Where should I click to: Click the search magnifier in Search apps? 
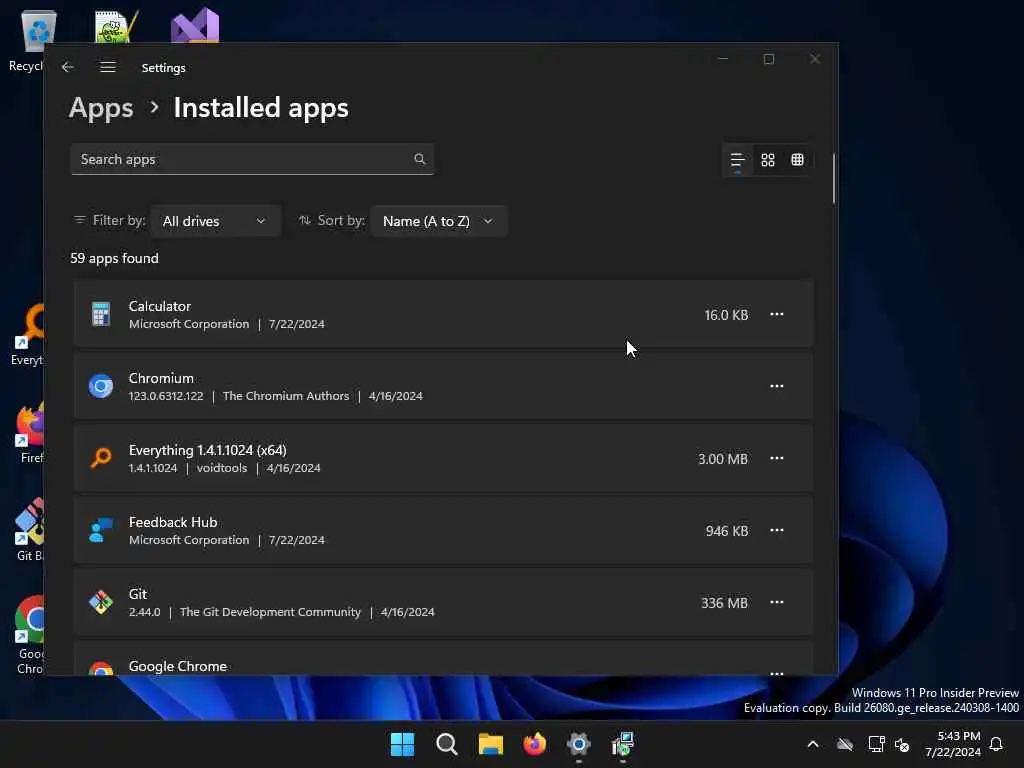coord(419,159)
